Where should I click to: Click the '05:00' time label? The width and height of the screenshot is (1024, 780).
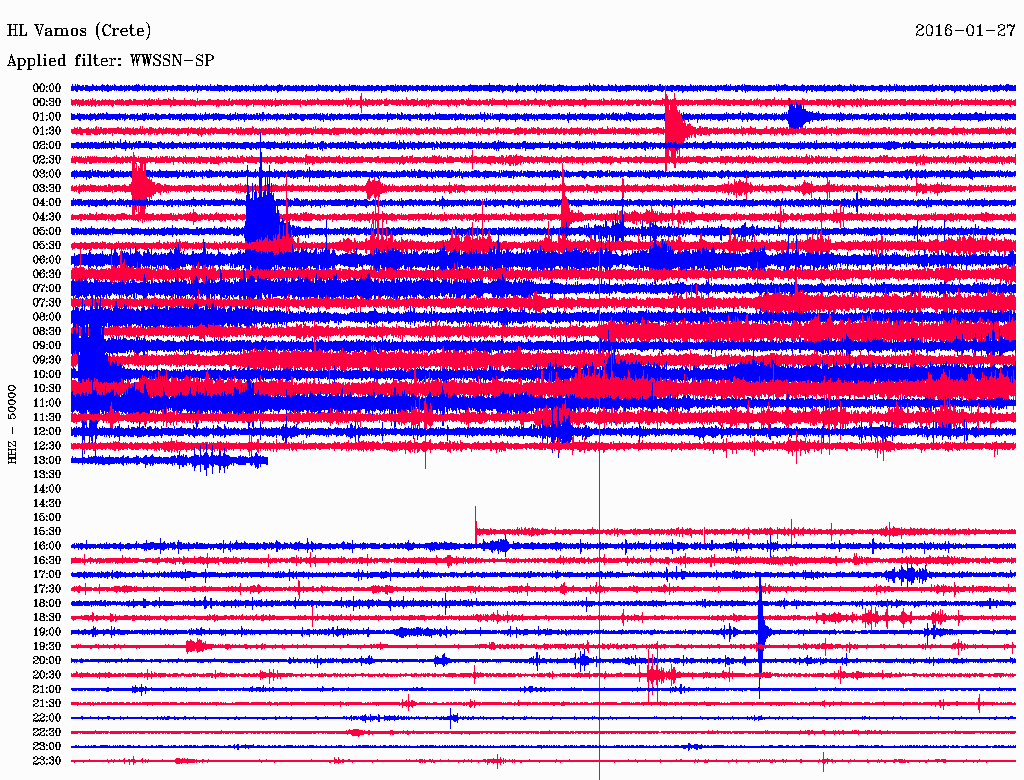pyautogui.click(x=47, y=231)
